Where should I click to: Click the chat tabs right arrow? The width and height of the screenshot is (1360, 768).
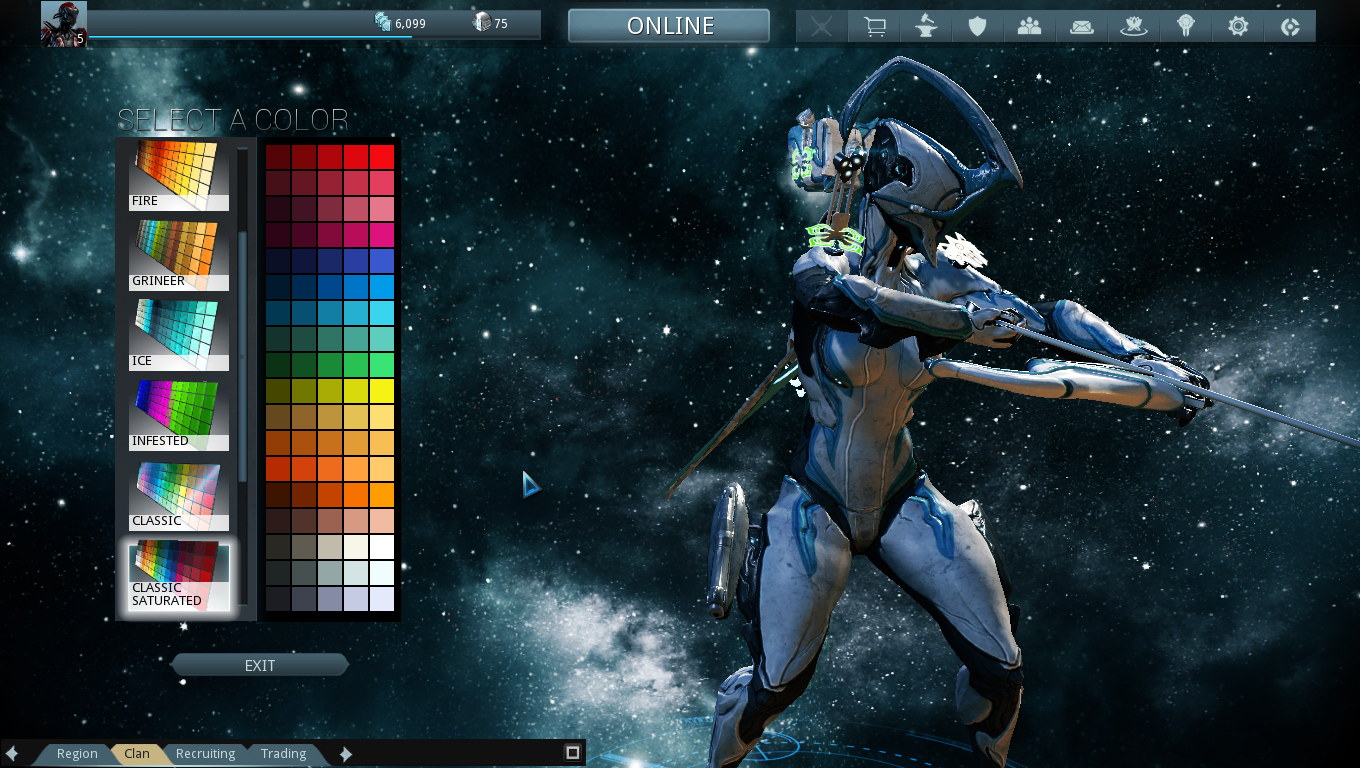[346, 754]
